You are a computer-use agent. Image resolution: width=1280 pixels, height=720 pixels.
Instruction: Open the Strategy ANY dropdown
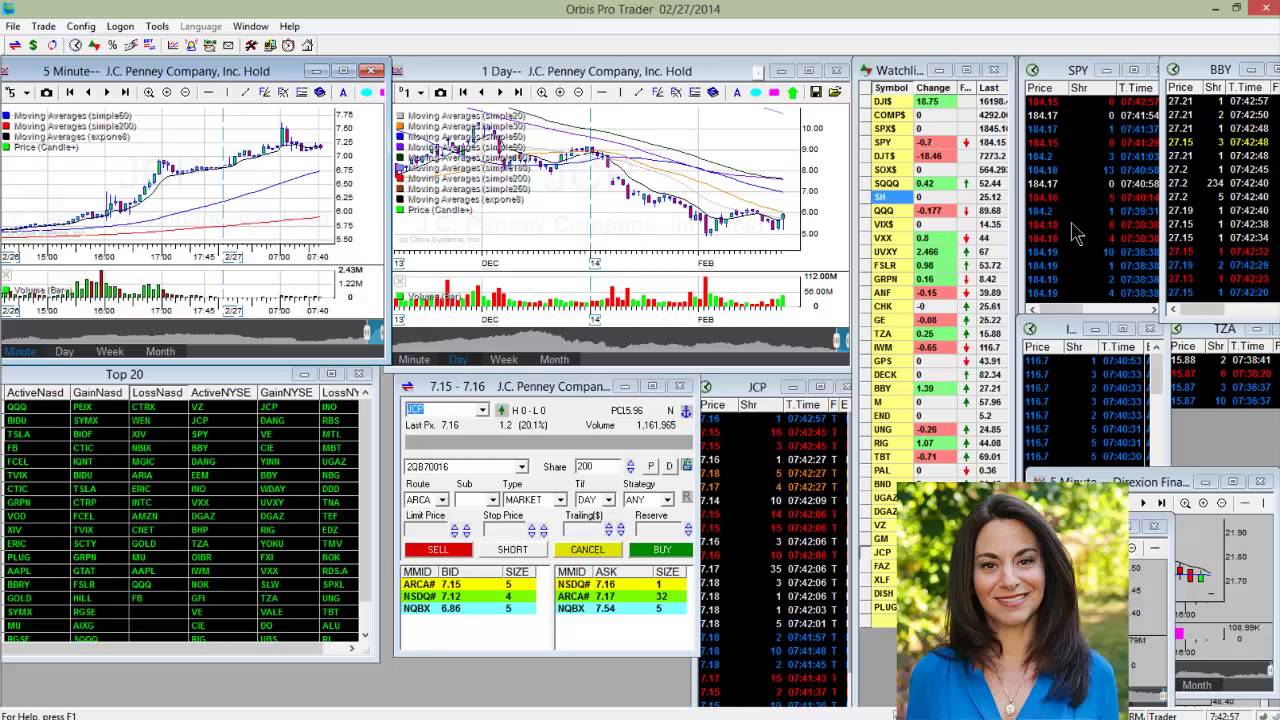pyautogui.click(x=668, y=499)
